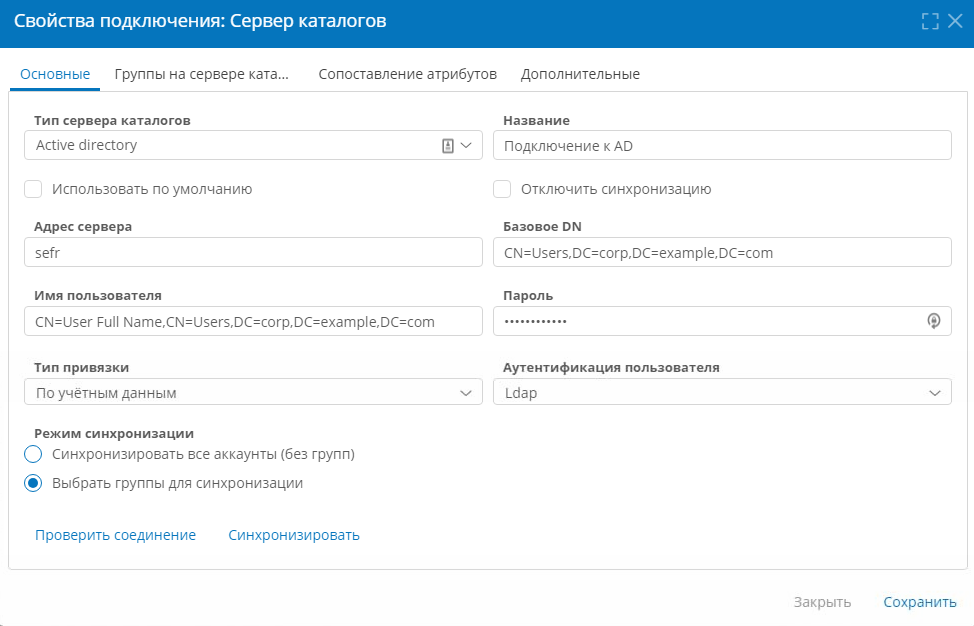Expand the 'Тип сервера каталогов' dropdown
Screen dimensions: 974x626
click(x=466, y=145)
